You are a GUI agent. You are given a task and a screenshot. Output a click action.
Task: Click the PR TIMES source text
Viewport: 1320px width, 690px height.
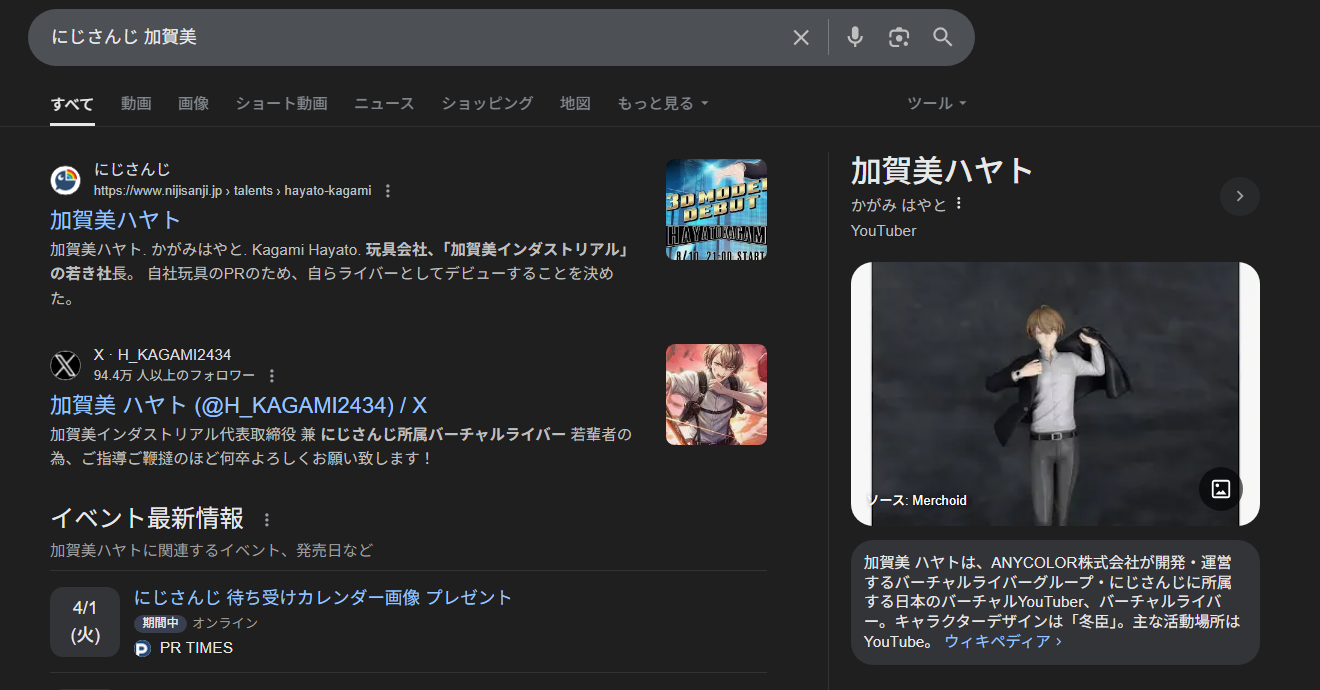point(196,648)
